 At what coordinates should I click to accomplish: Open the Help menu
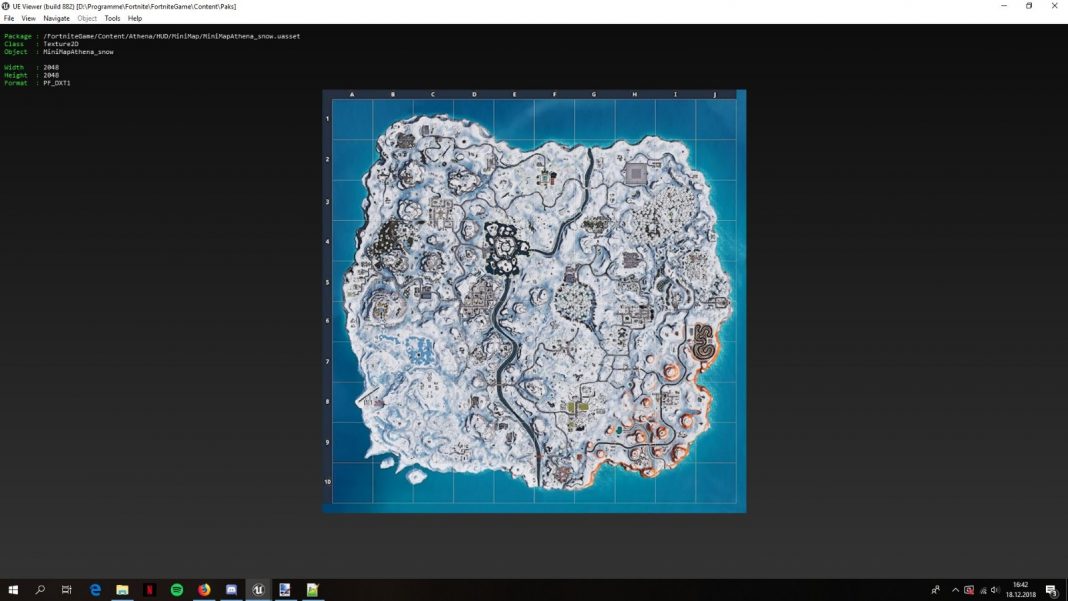pyautogui.click(x=135, y=18)
